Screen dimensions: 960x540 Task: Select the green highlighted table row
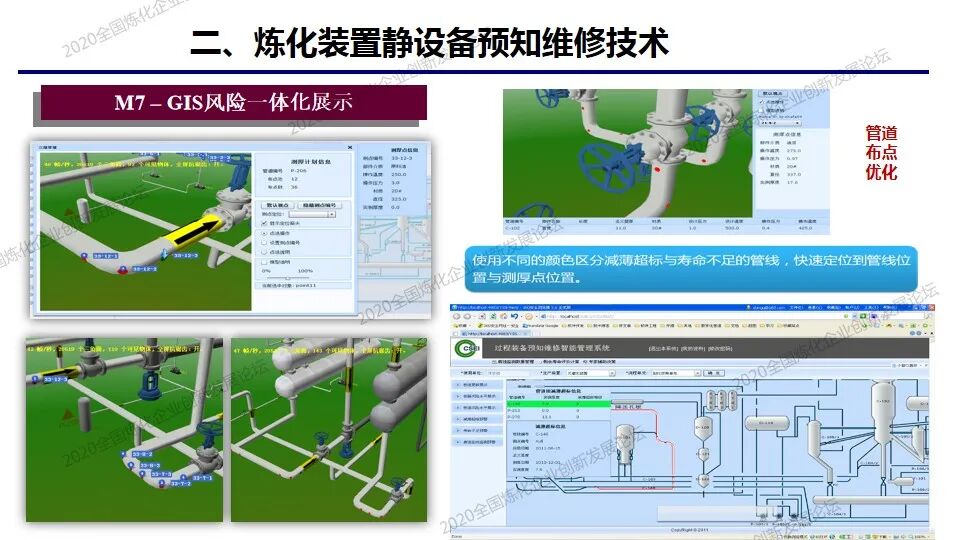click(558, 404)
